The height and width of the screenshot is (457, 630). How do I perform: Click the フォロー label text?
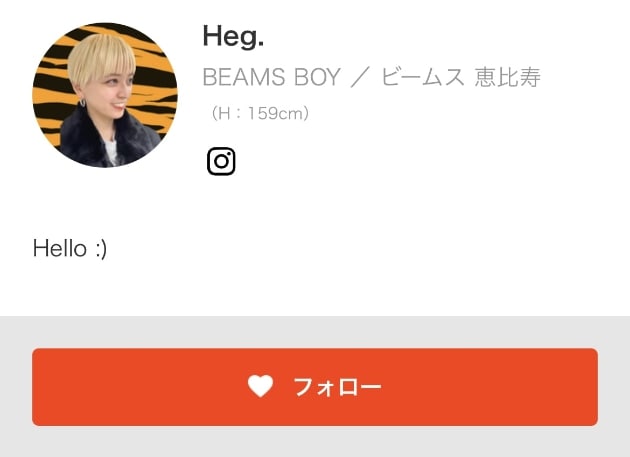[338, 387]
